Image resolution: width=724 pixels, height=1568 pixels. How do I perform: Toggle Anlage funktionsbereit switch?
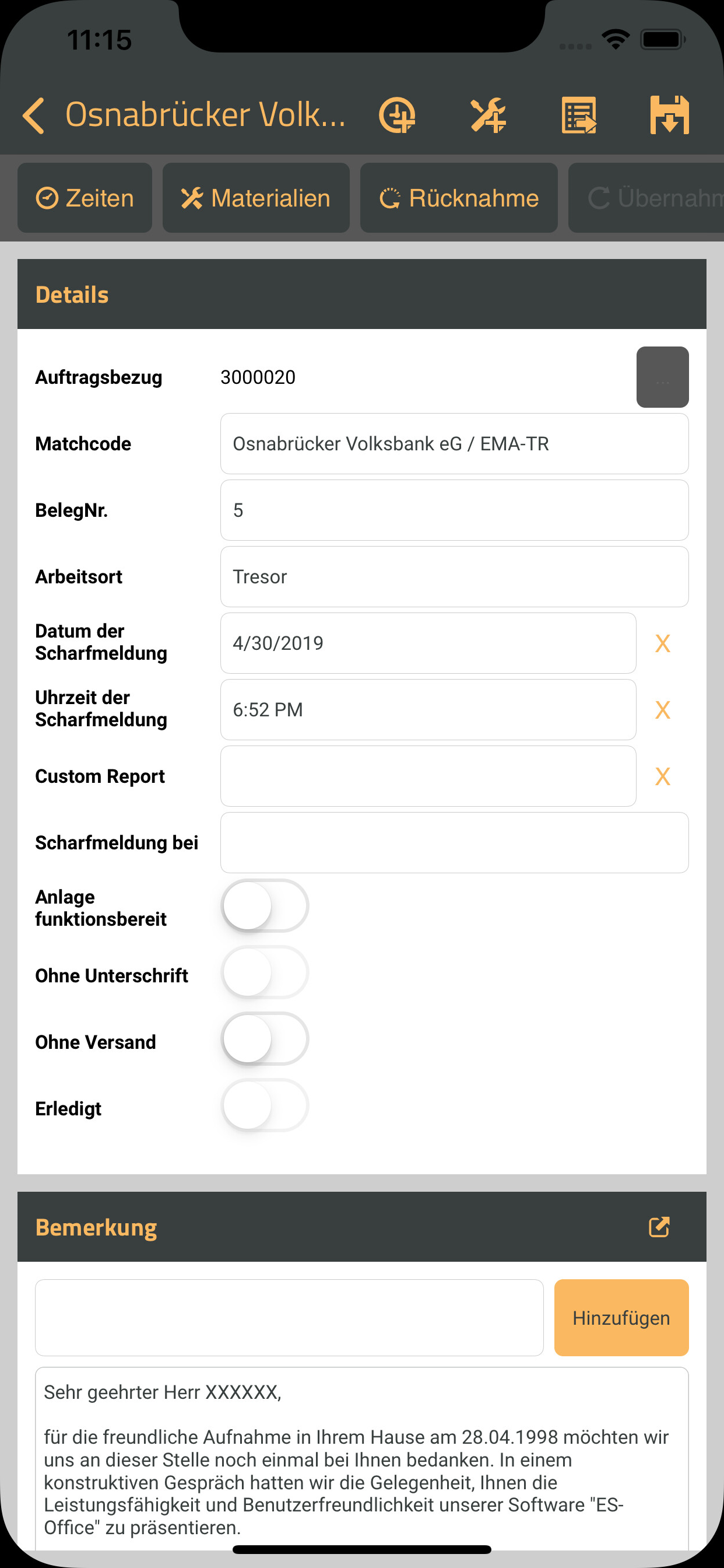pyautogui.click(x=265, y=906)
